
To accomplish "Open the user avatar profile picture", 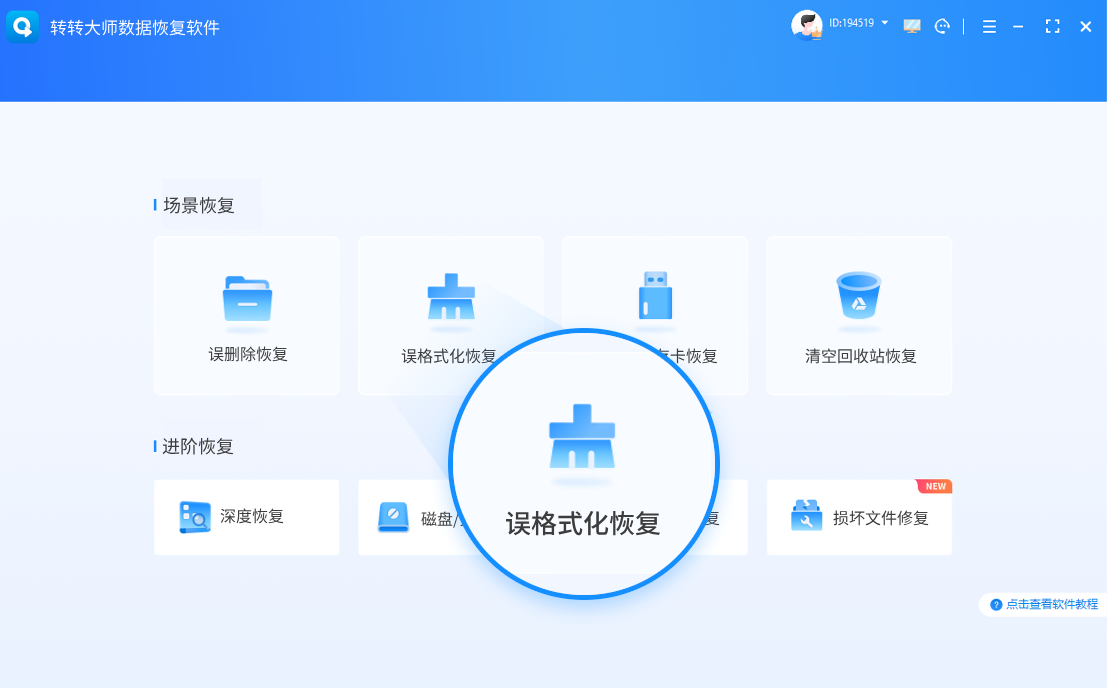I will point(806,25).
